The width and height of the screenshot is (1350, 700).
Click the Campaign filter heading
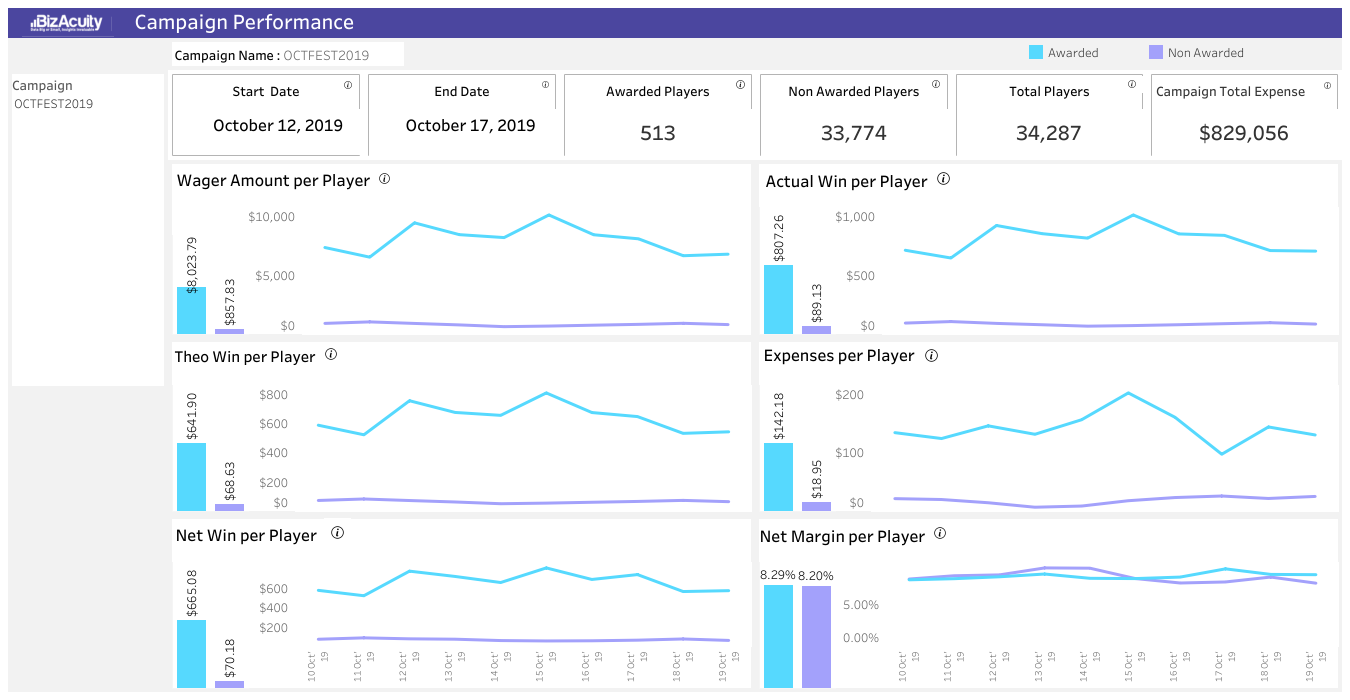point(42,86)
